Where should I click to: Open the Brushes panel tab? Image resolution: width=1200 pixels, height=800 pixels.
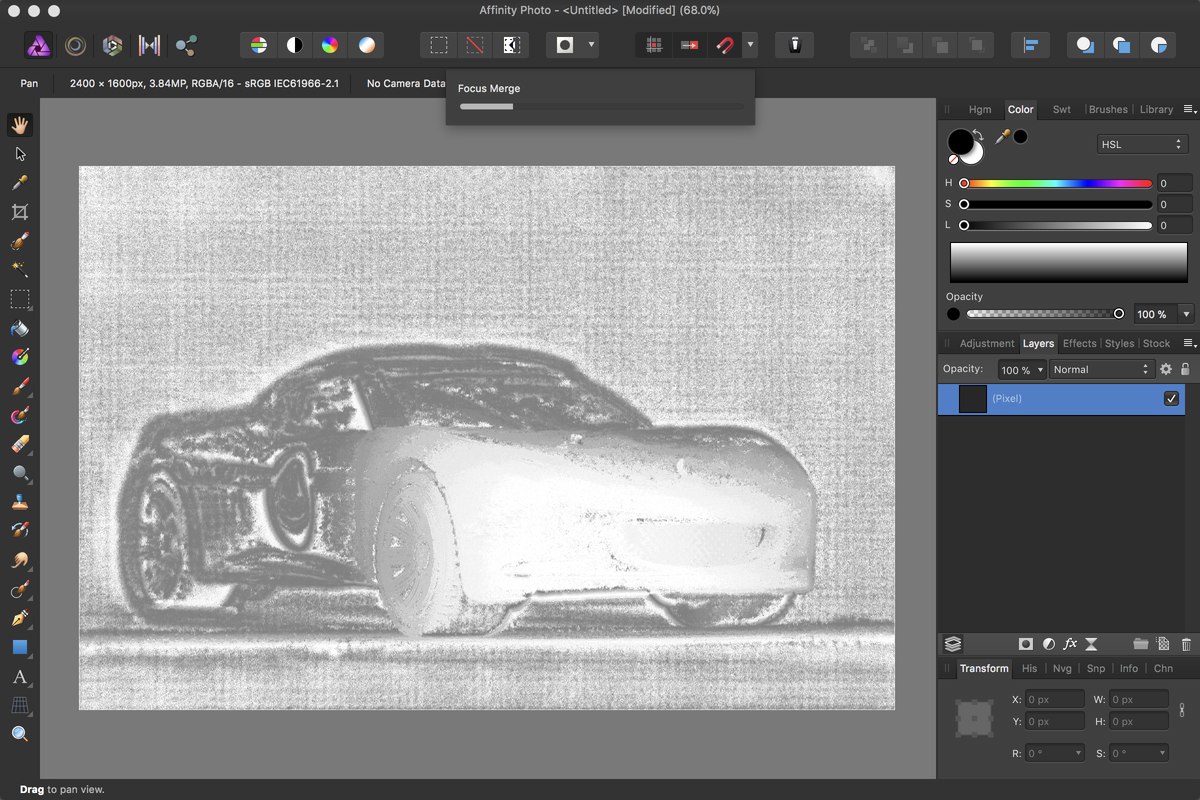pos(1108,110)
